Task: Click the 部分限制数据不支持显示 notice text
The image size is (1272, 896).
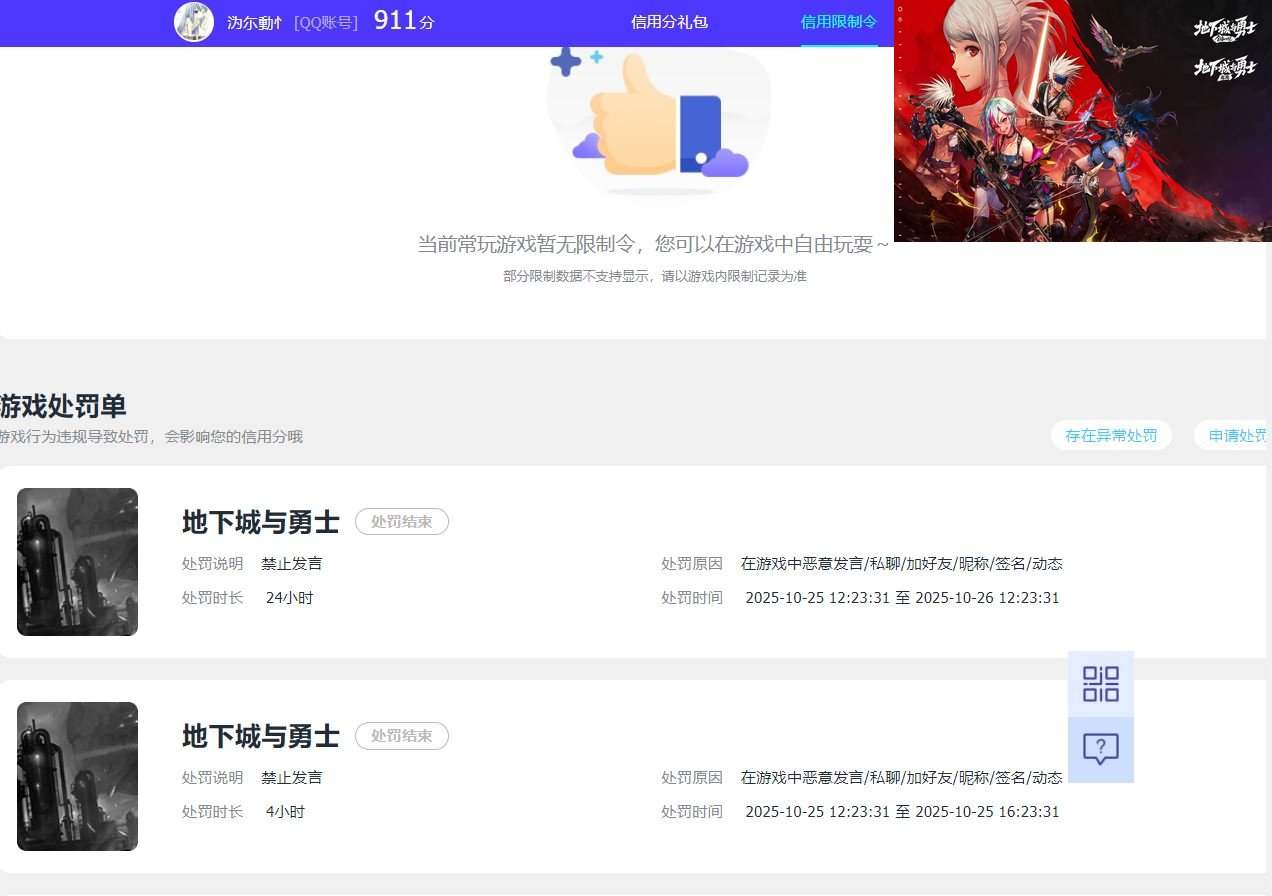Action: pos(655,276)
